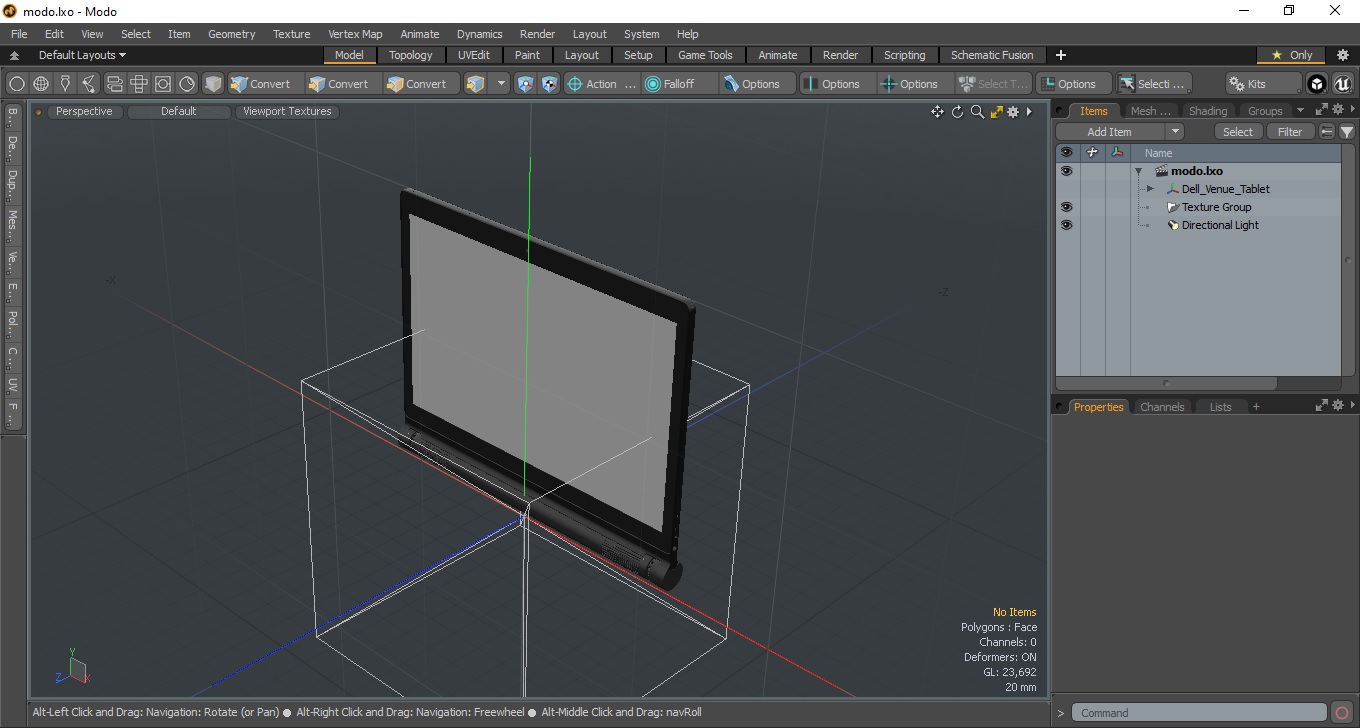Click the Add Item button
This screenshot has height=728, width=1360.
point(1110,132)
